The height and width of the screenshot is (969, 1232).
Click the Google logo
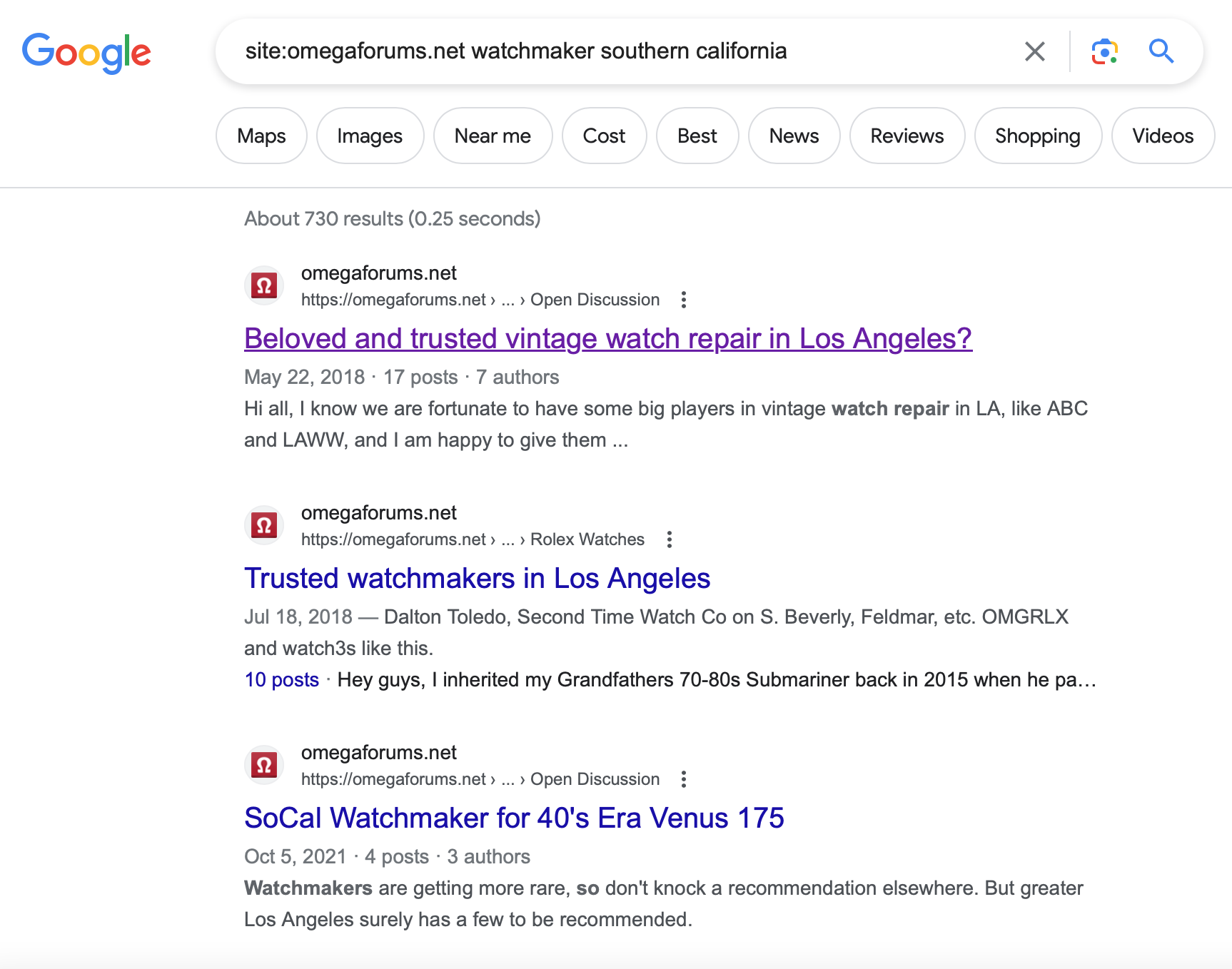[86, 52]
